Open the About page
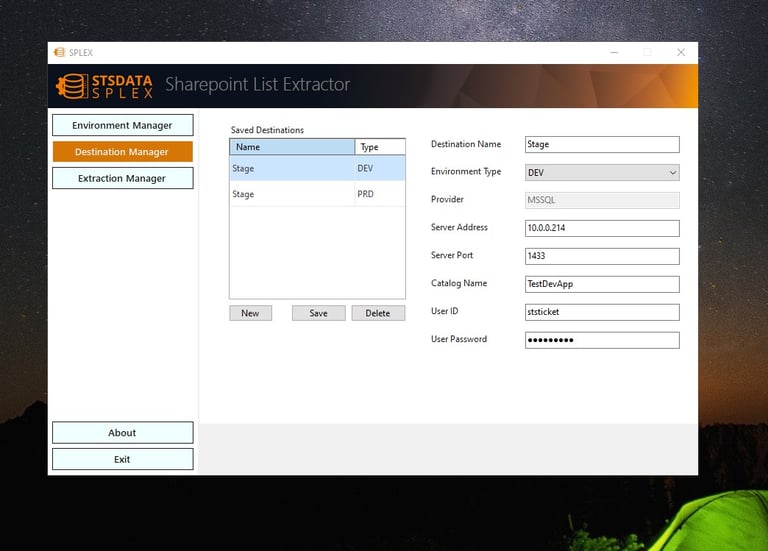 [x=122, y=432]
